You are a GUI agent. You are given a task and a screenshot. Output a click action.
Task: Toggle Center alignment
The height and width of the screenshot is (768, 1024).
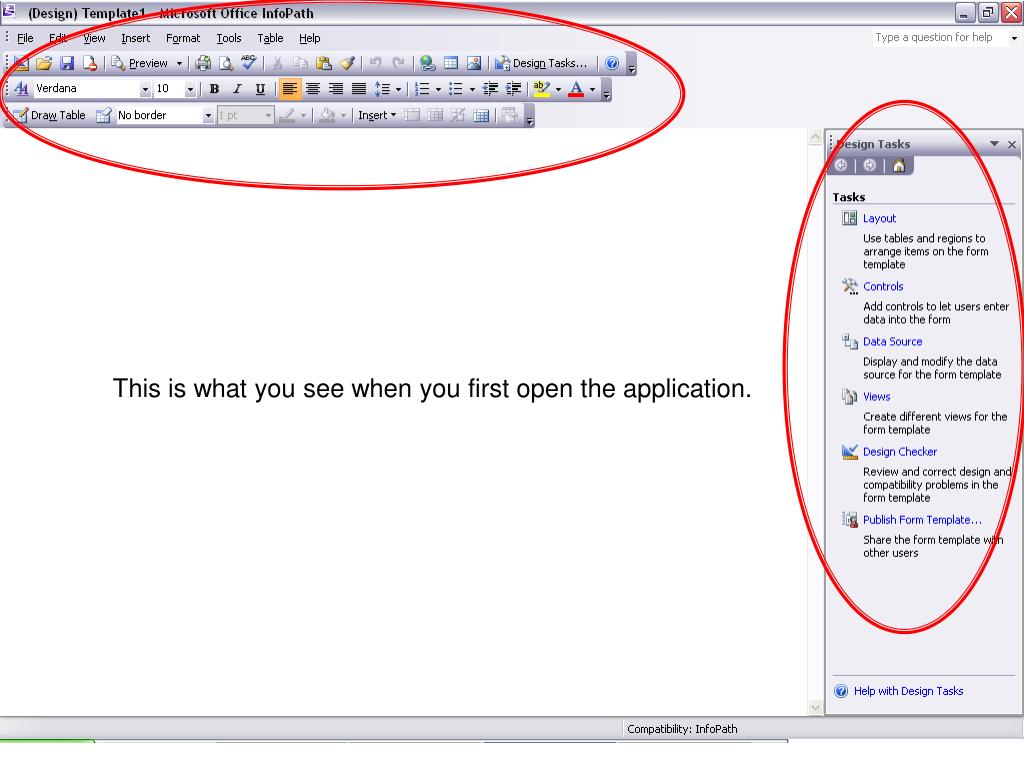[313, 89]
